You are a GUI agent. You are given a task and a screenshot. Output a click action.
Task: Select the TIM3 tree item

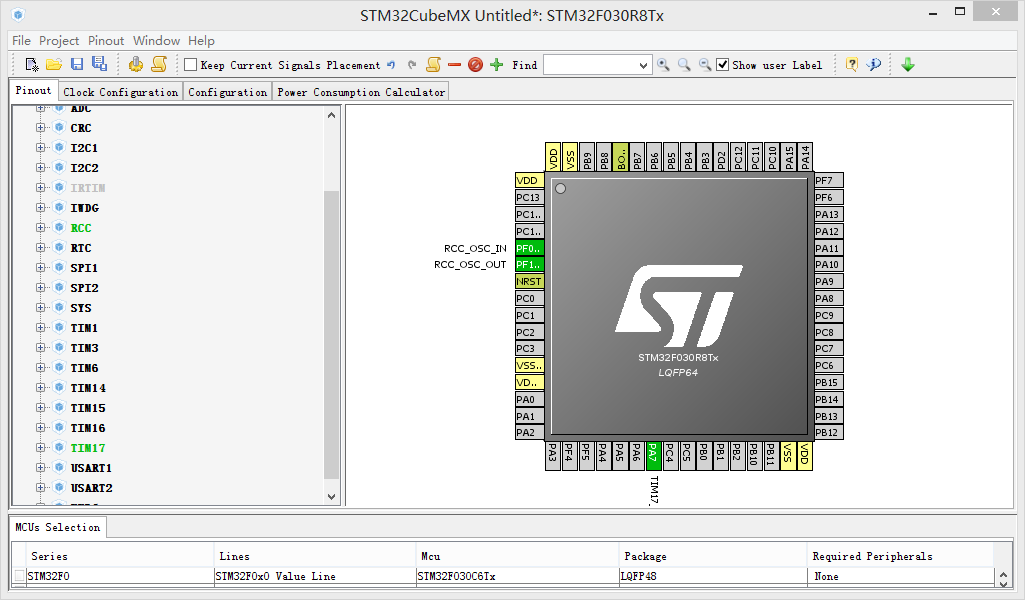pyautogui.click(x=84, y=348)
